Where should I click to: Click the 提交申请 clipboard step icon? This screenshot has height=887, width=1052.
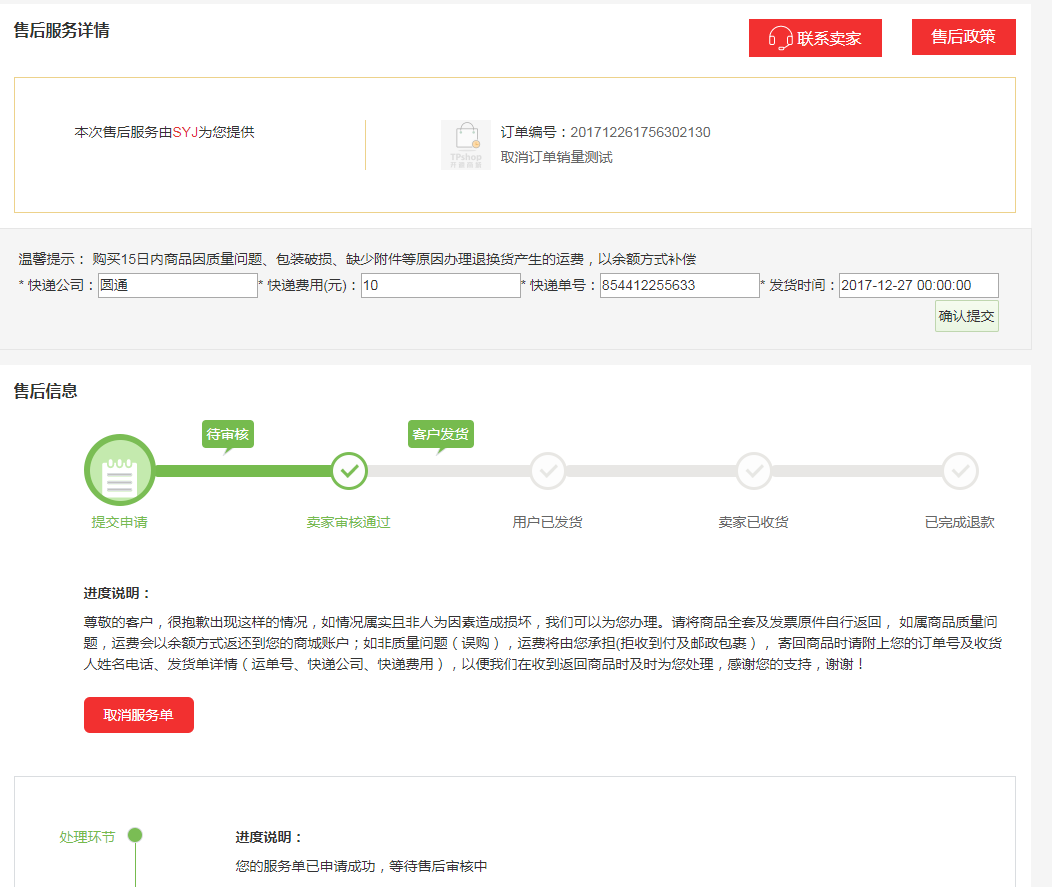click(x=120, y=470)
